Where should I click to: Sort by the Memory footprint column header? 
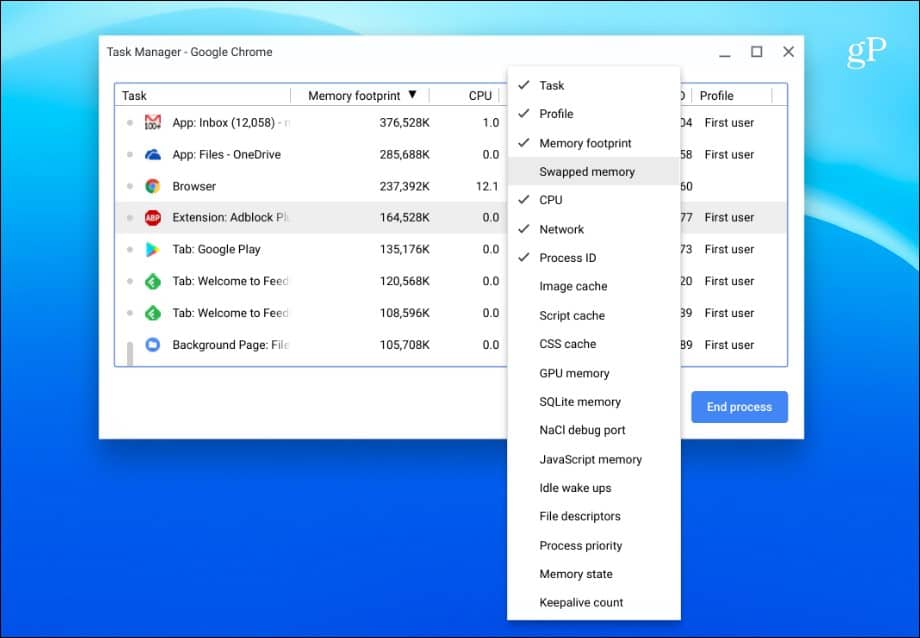360,95
